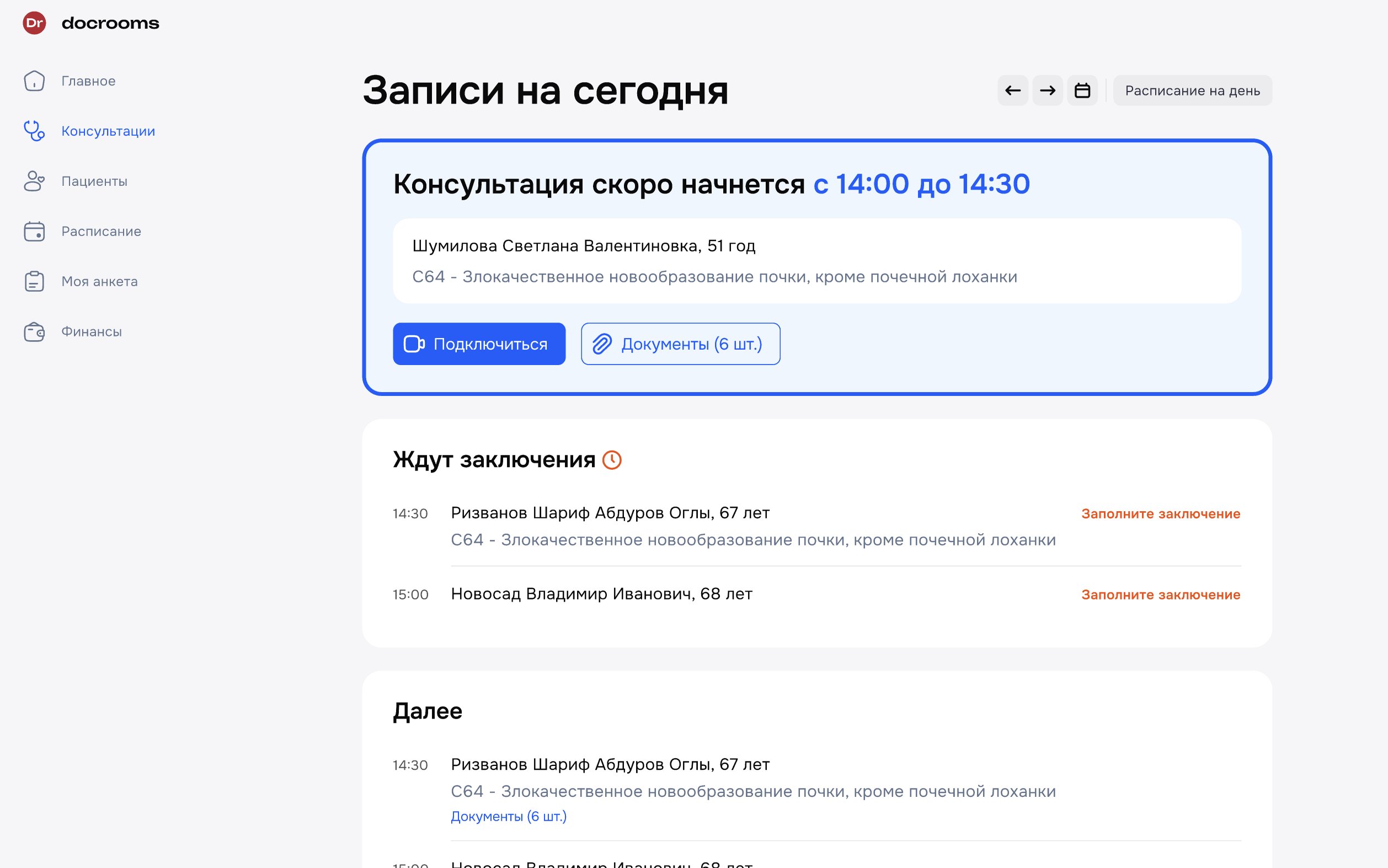Screen dimensions: 1388x868
Task: Click the time range с 14:00 до 14:30
Action: (x=922, y=184)
